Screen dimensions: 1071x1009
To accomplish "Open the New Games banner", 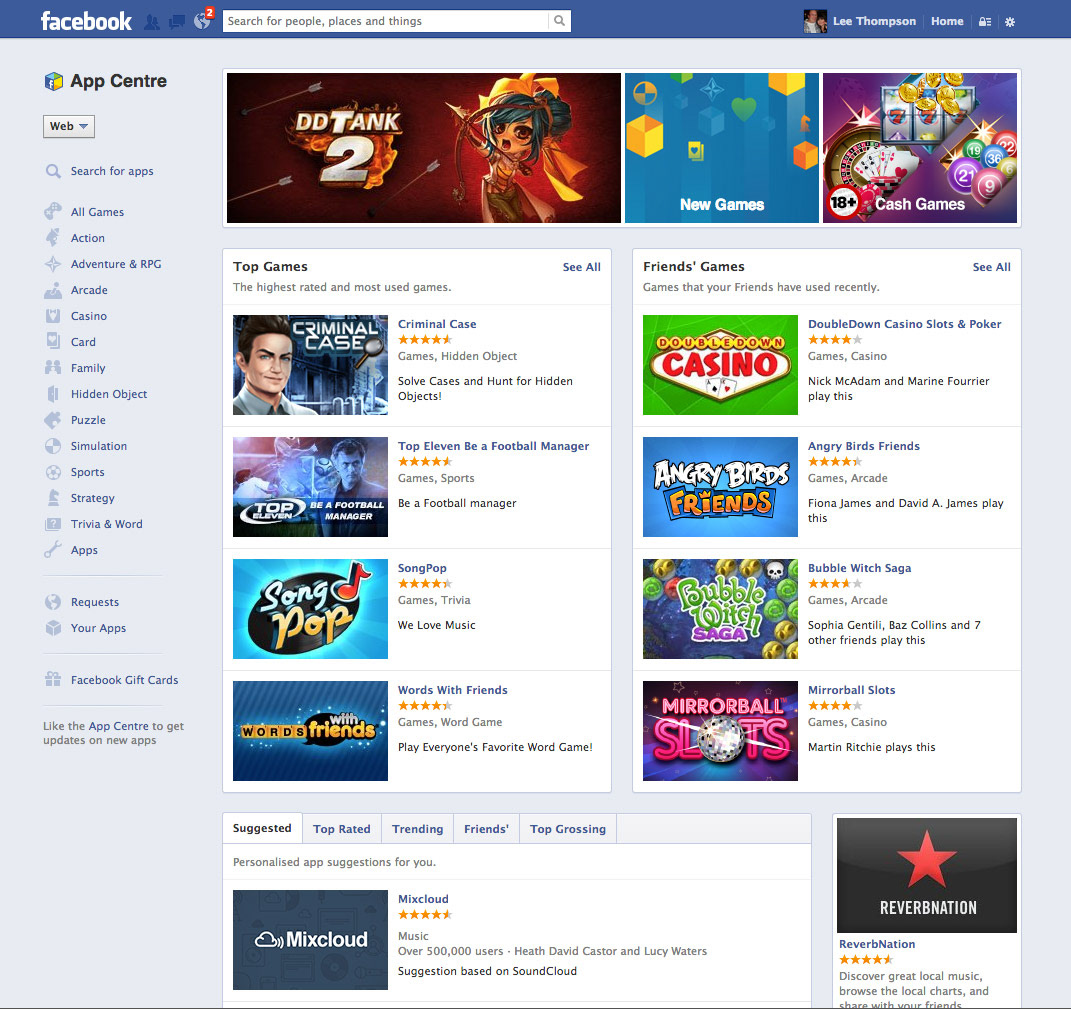I will click(x=721, y=148).
